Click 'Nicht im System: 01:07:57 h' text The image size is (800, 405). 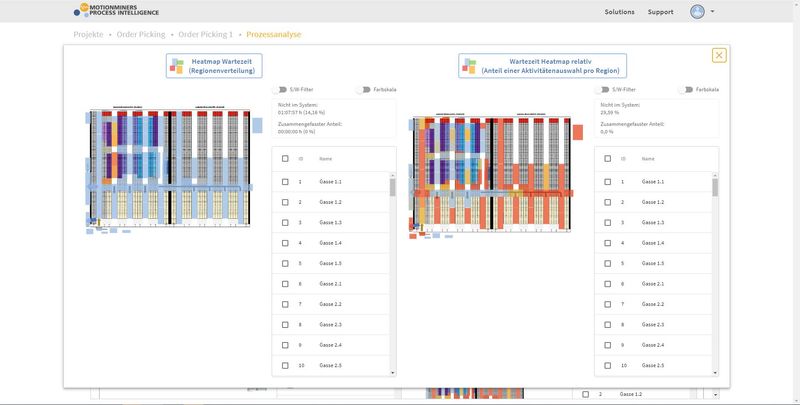(x=302, y=108)
